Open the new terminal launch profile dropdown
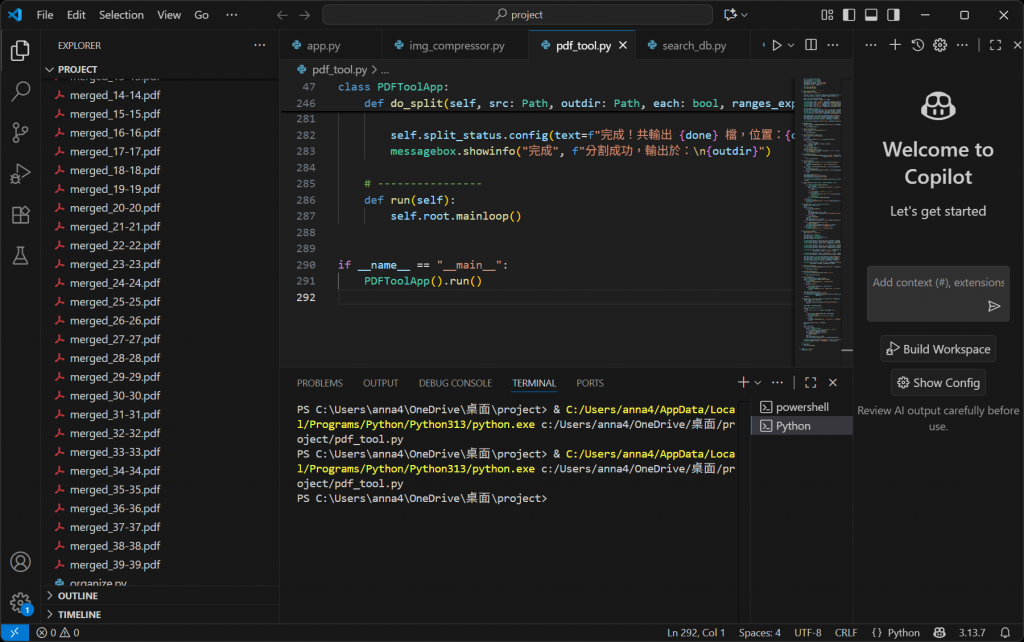 pyautogui.click(x=758, y=383)
